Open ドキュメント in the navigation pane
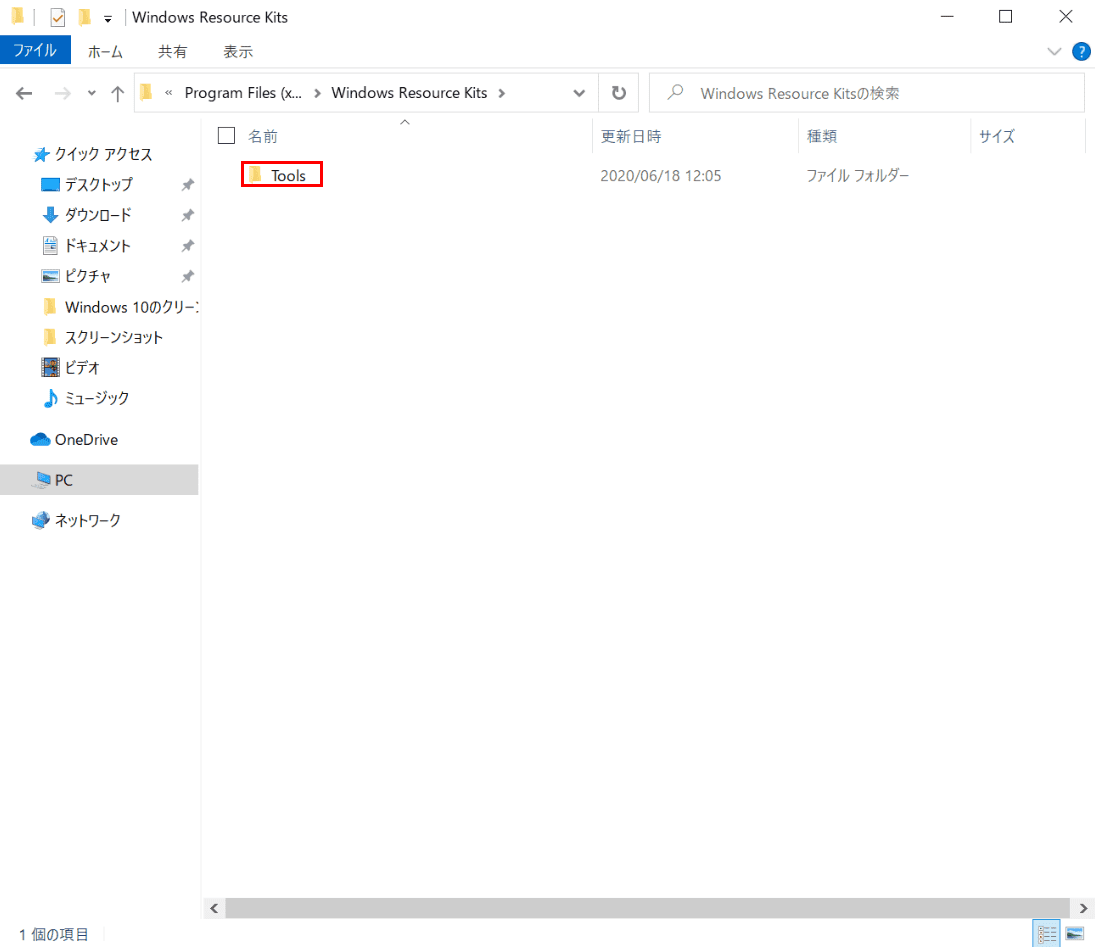 (x=98, y=246)
